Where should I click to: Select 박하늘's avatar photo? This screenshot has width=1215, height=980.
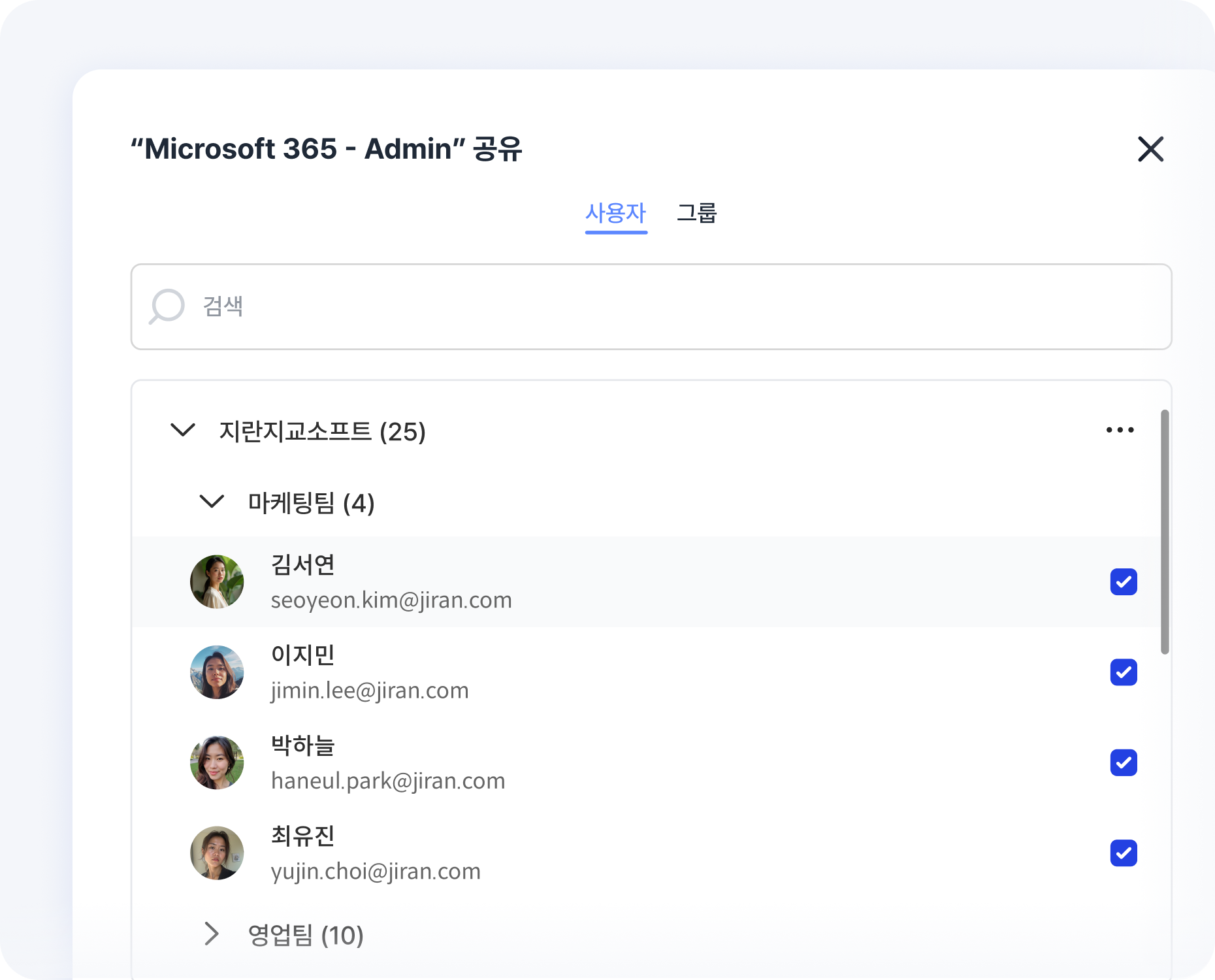click(217, 762)
